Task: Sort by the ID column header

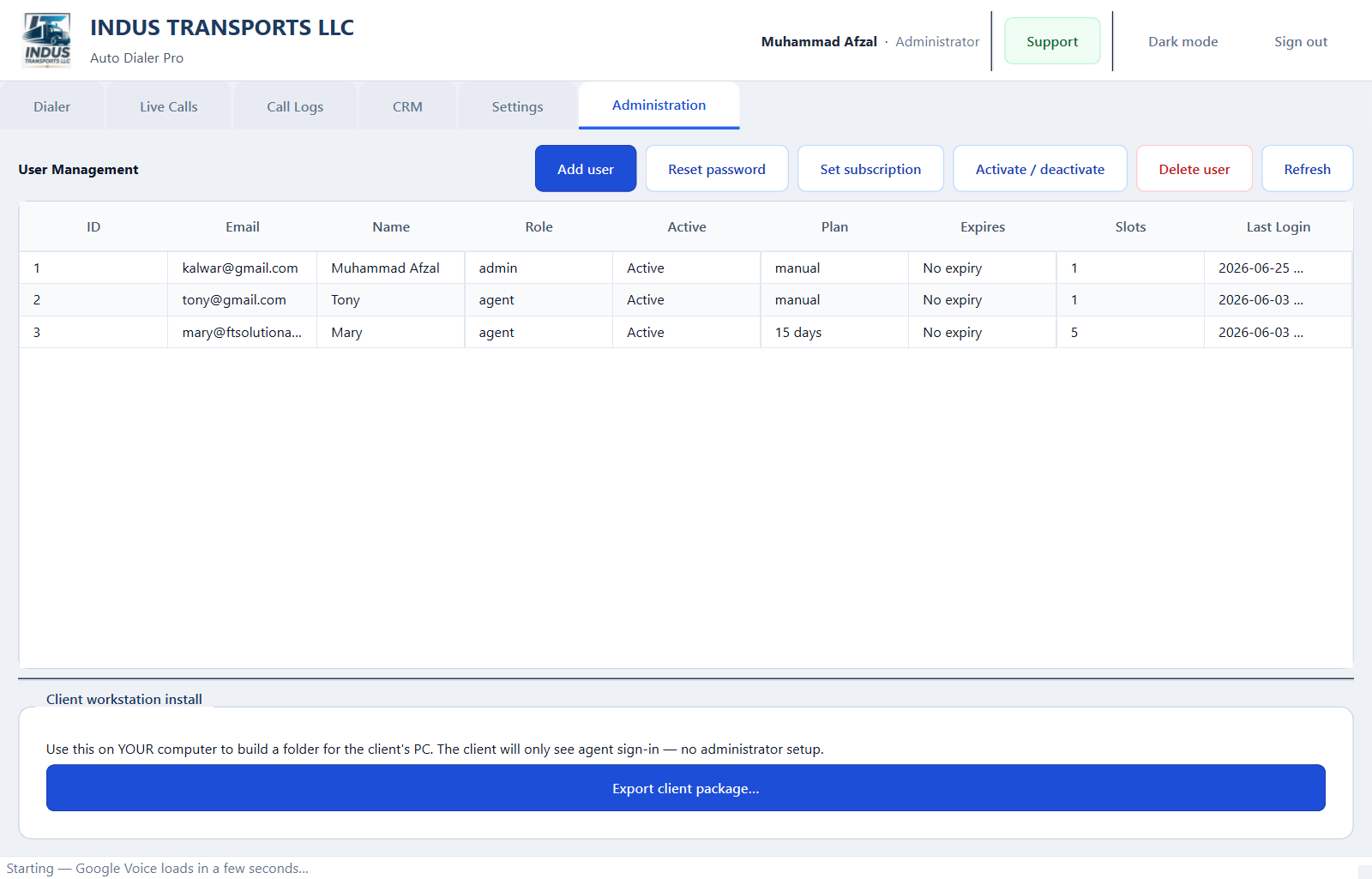Action: pos(93,226)
